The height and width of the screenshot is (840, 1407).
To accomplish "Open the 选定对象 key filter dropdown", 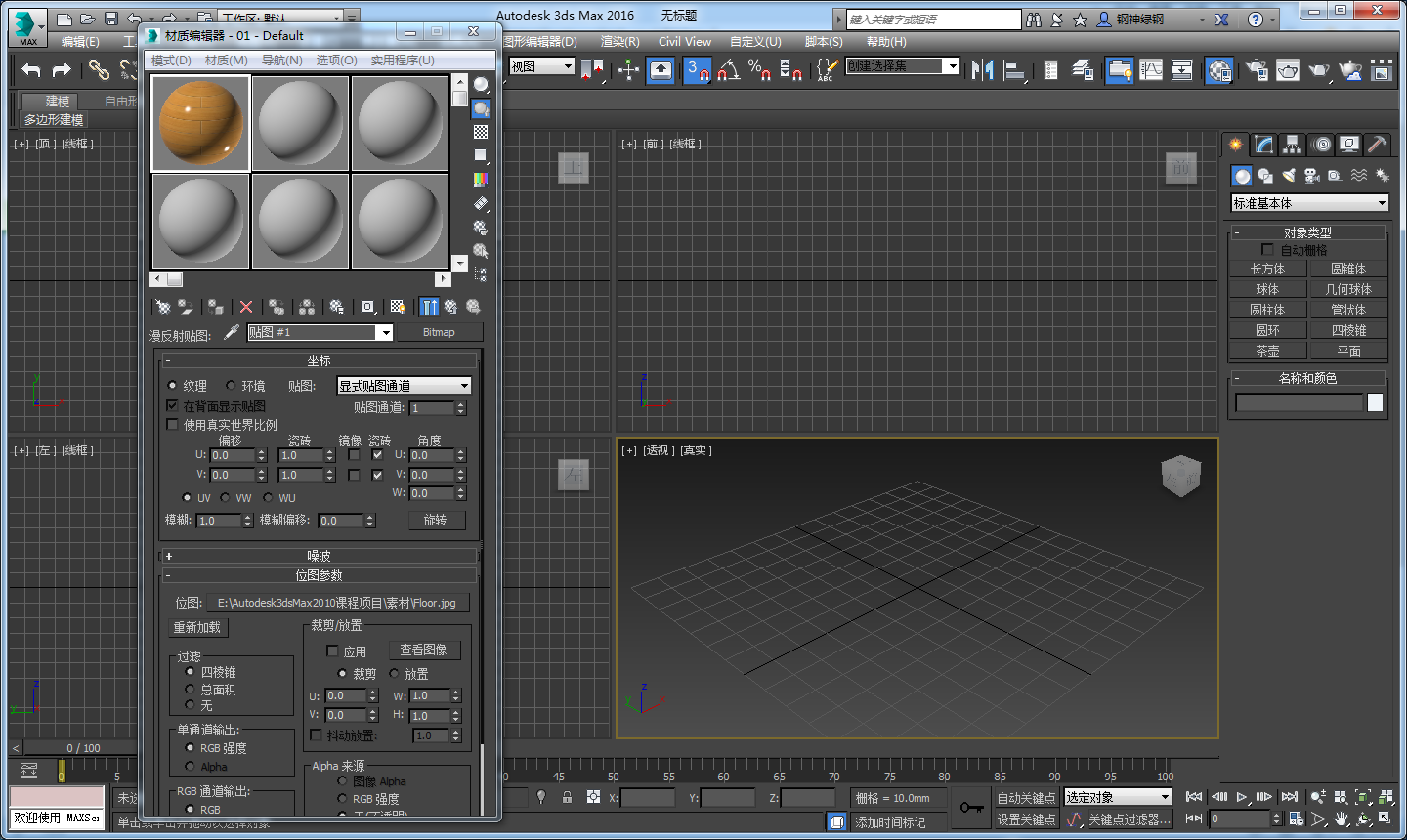I will click(x=1117, y=797).
